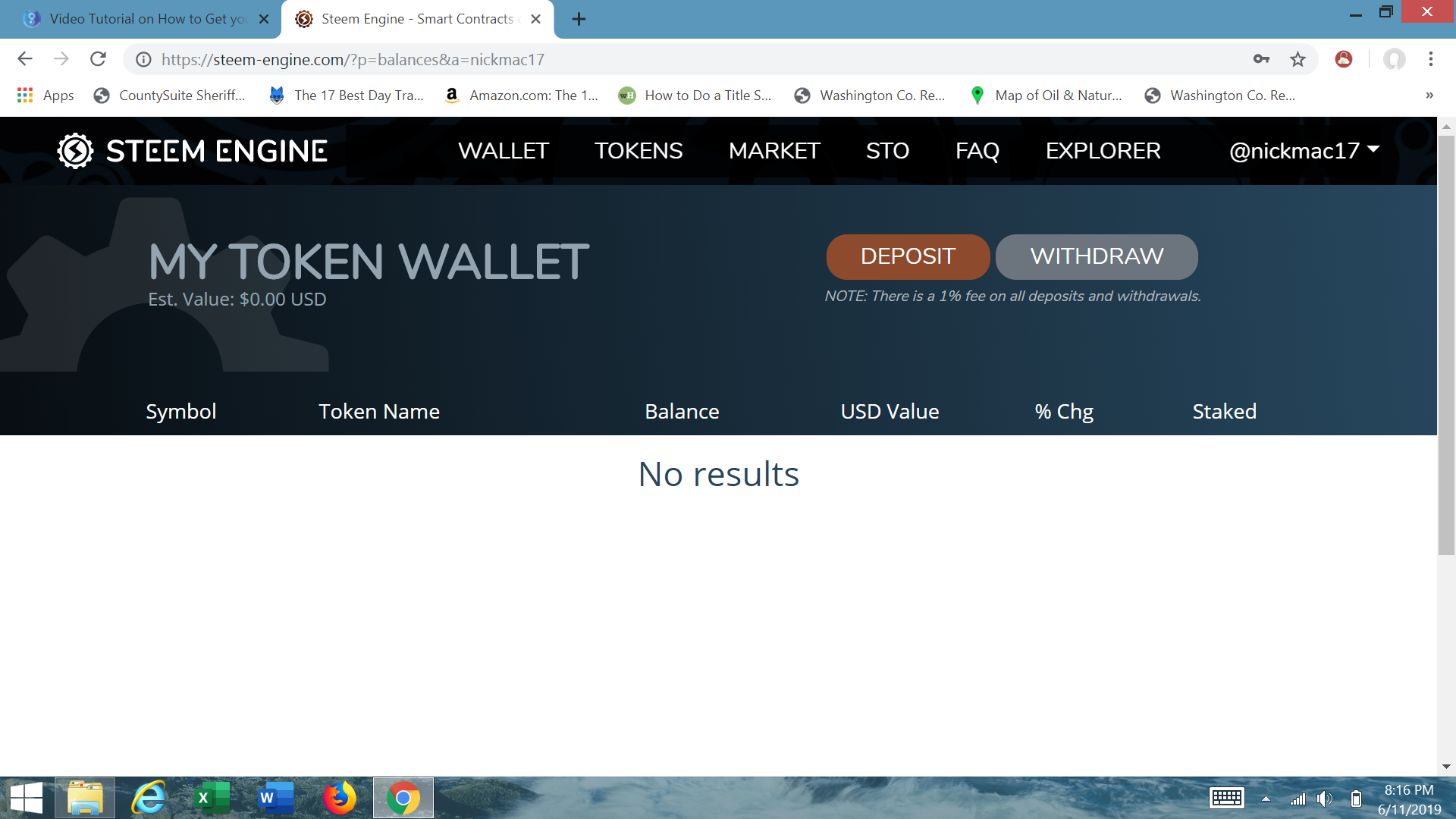Click the Chrome profile avatar icon
This screenshot has height=819, width=1456.
click(1394, 59)
